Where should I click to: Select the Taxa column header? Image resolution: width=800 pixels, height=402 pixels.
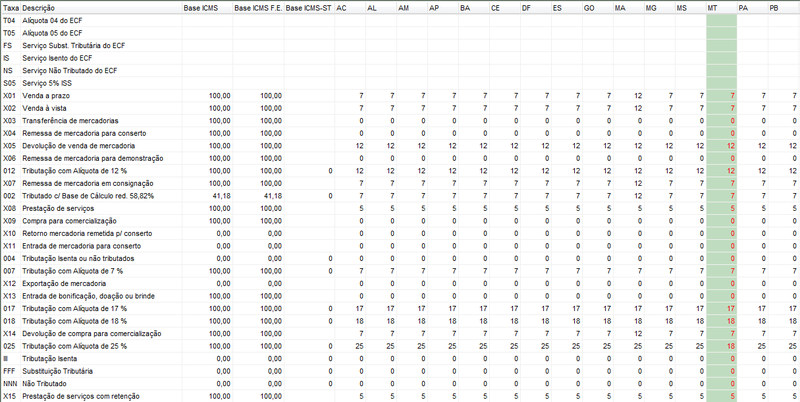coord(10,8)
